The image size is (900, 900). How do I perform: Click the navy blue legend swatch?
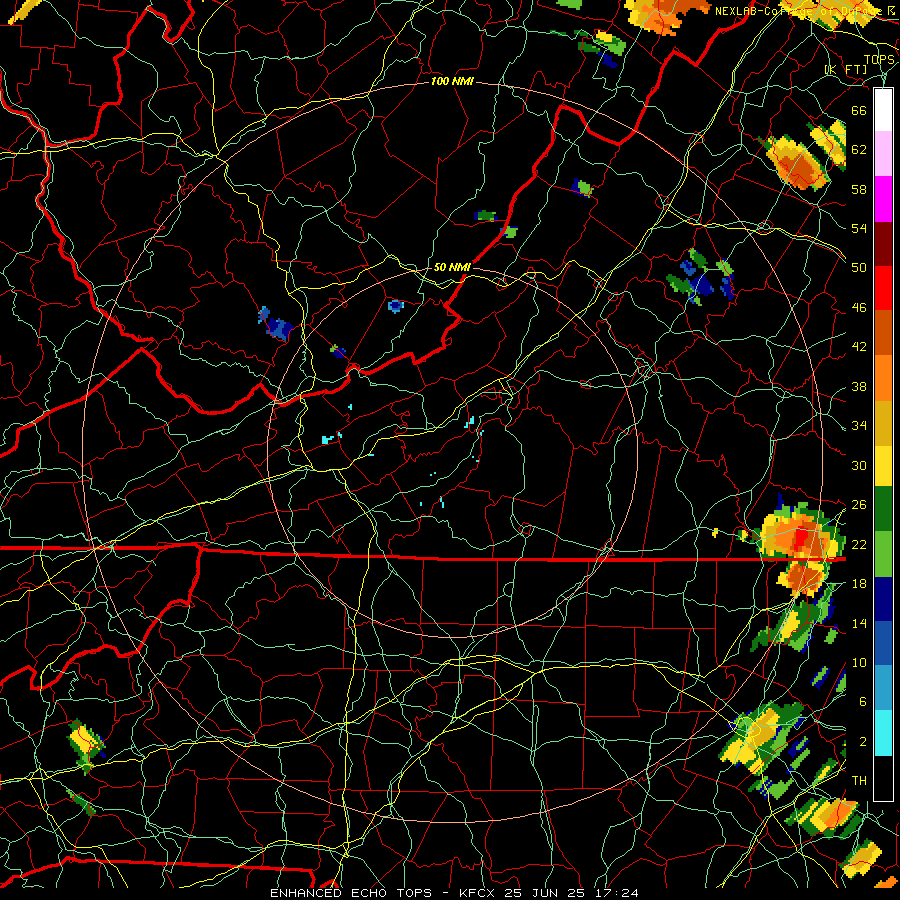pos(883,599)
